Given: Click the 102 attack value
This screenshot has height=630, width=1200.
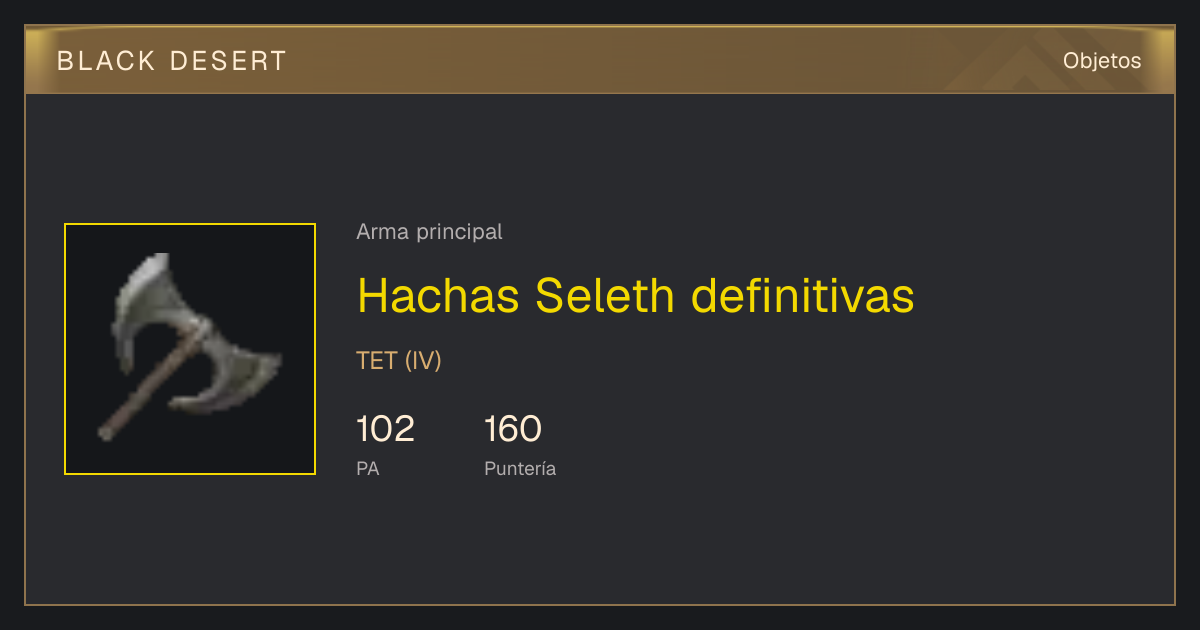Looking at the screenshot, I should (385, 429).
